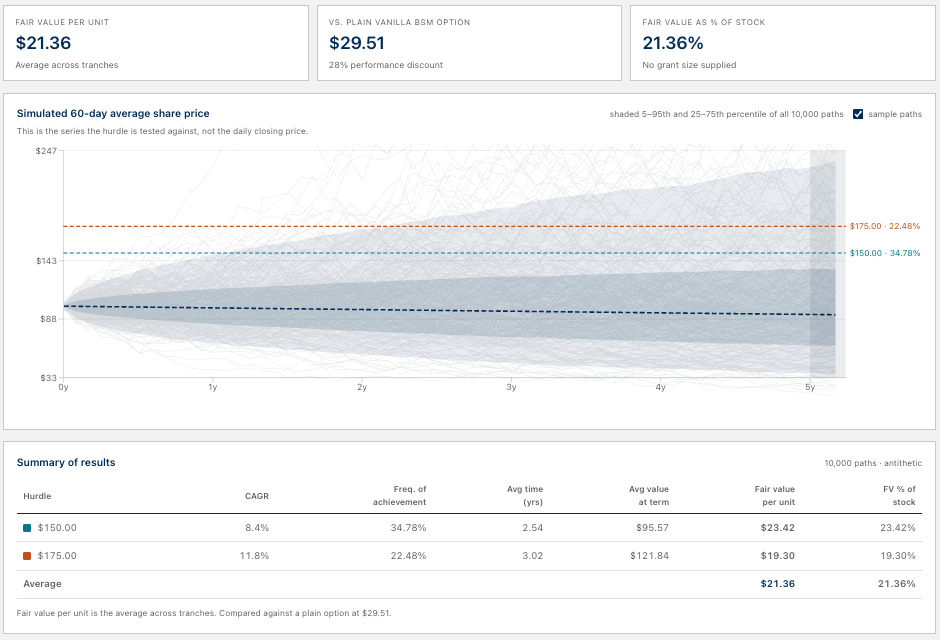Click the 2.54 average time cell
The image size is (940, 640).
(532, 528)
